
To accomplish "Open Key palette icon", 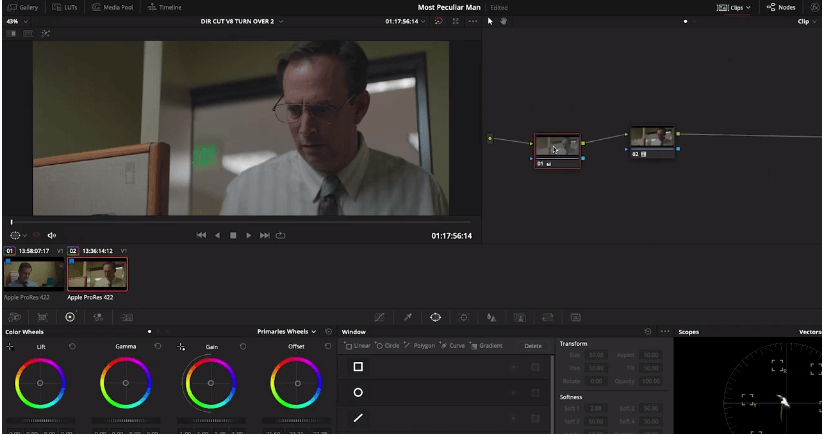I will pyautogui.click(x=520, y=317).
